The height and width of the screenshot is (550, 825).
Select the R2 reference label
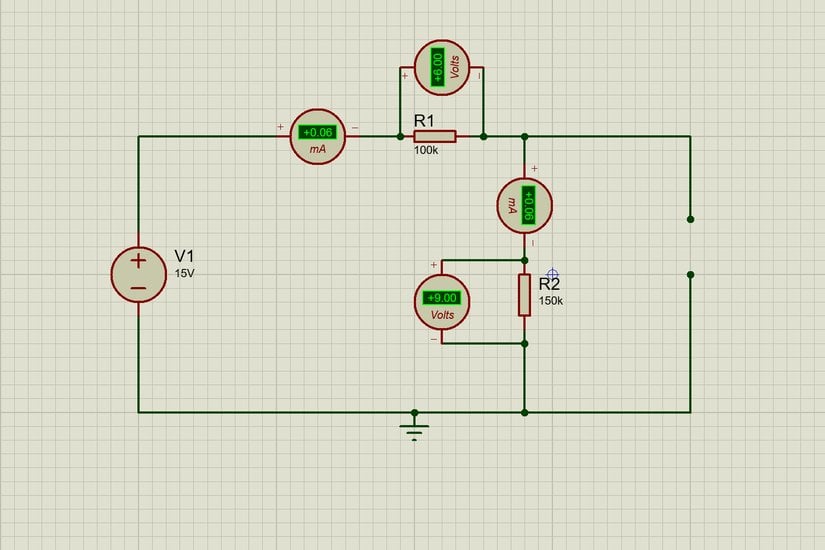pyautogui.click(x=550, y=284)
